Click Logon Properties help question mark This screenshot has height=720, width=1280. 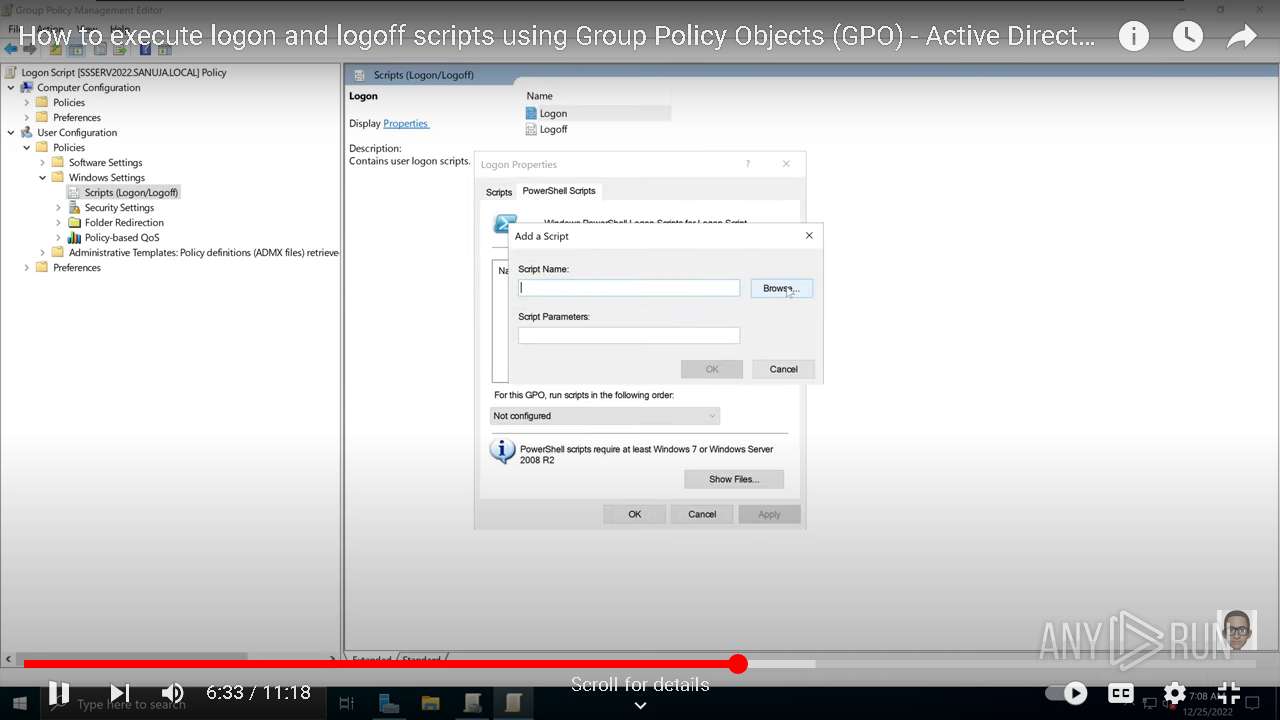(747, 164)
